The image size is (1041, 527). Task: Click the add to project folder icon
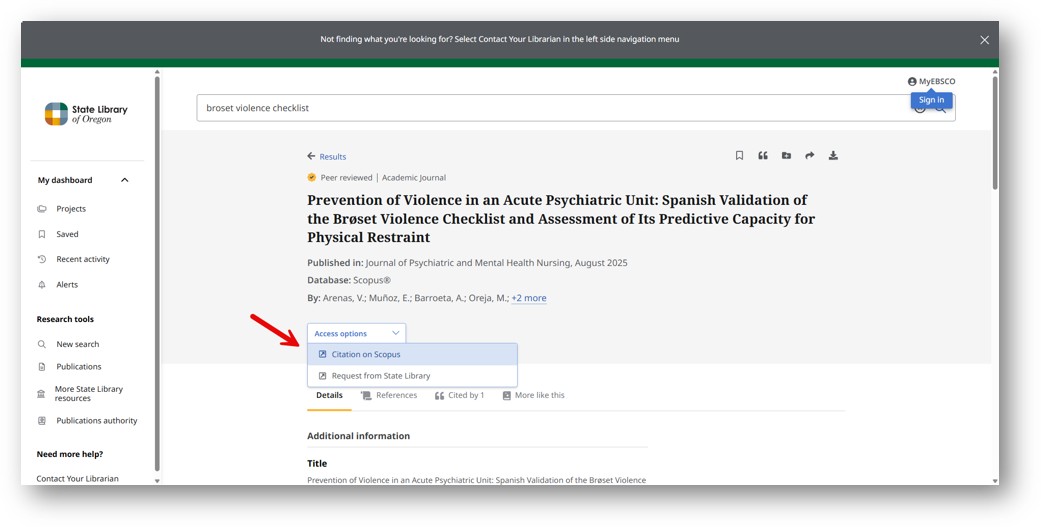(786, 156)
